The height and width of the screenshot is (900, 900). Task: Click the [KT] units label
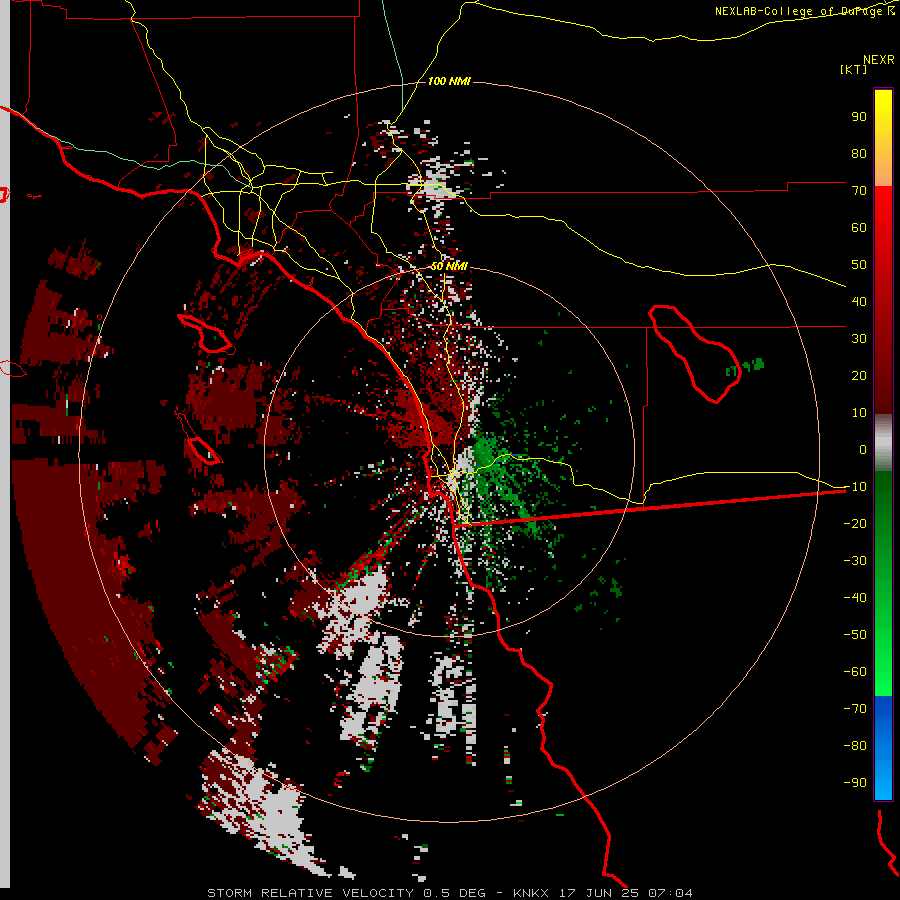coord(854,69)
